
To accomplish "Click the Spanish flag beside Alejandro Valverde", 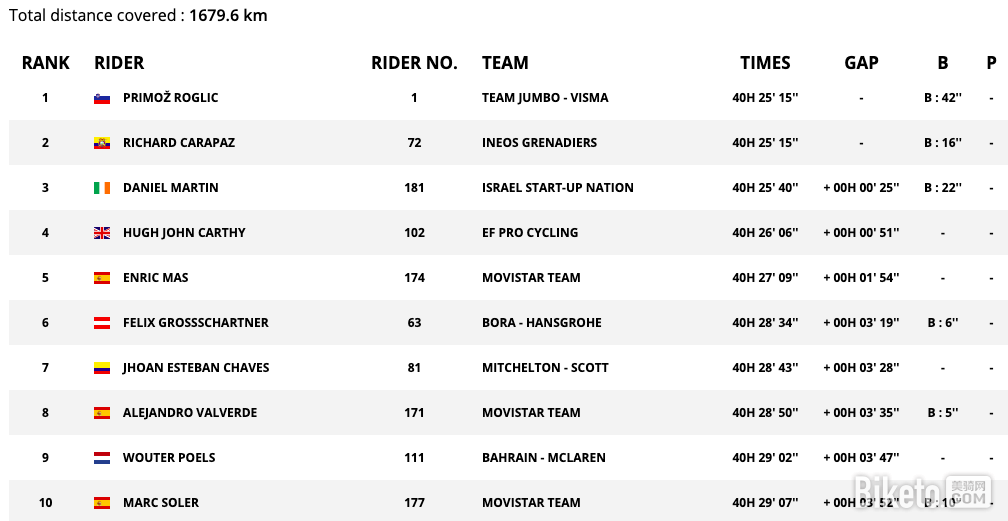I will (x=102, y=413).
